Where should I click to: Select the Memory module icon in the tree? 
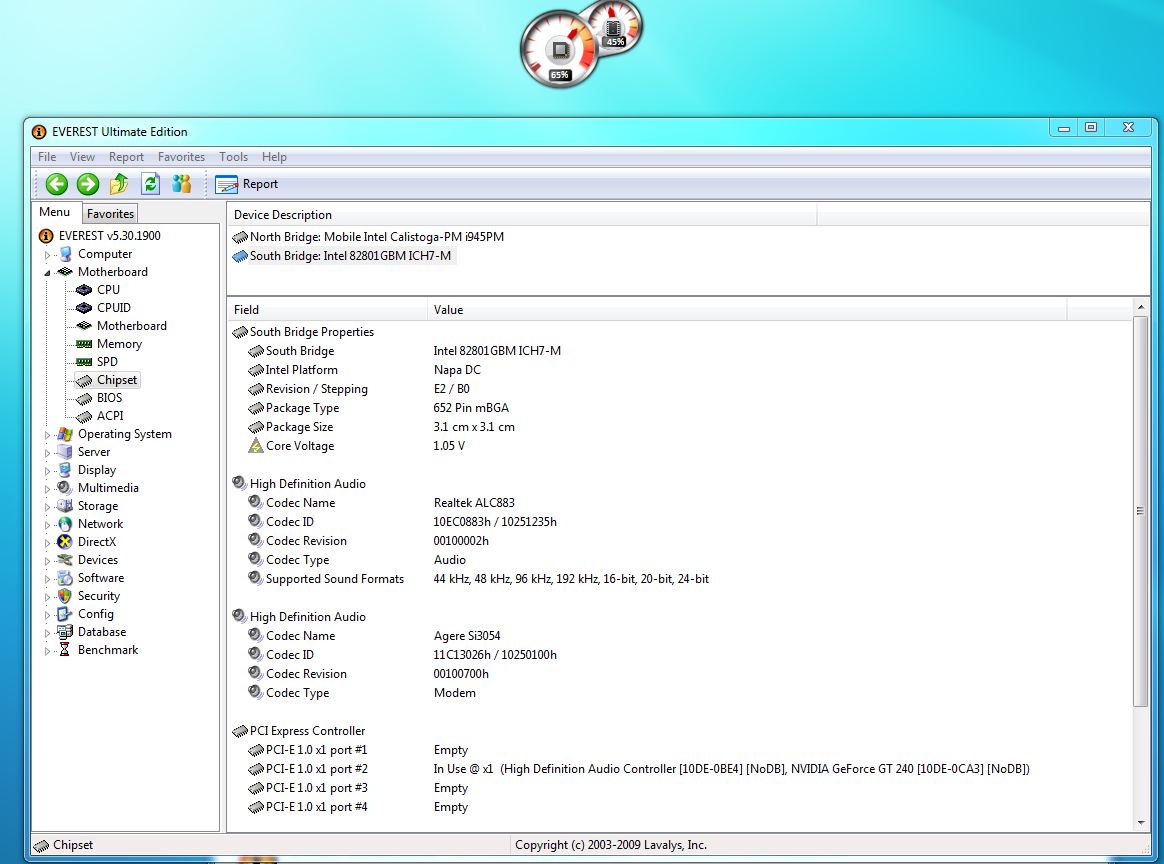(84, 344)
